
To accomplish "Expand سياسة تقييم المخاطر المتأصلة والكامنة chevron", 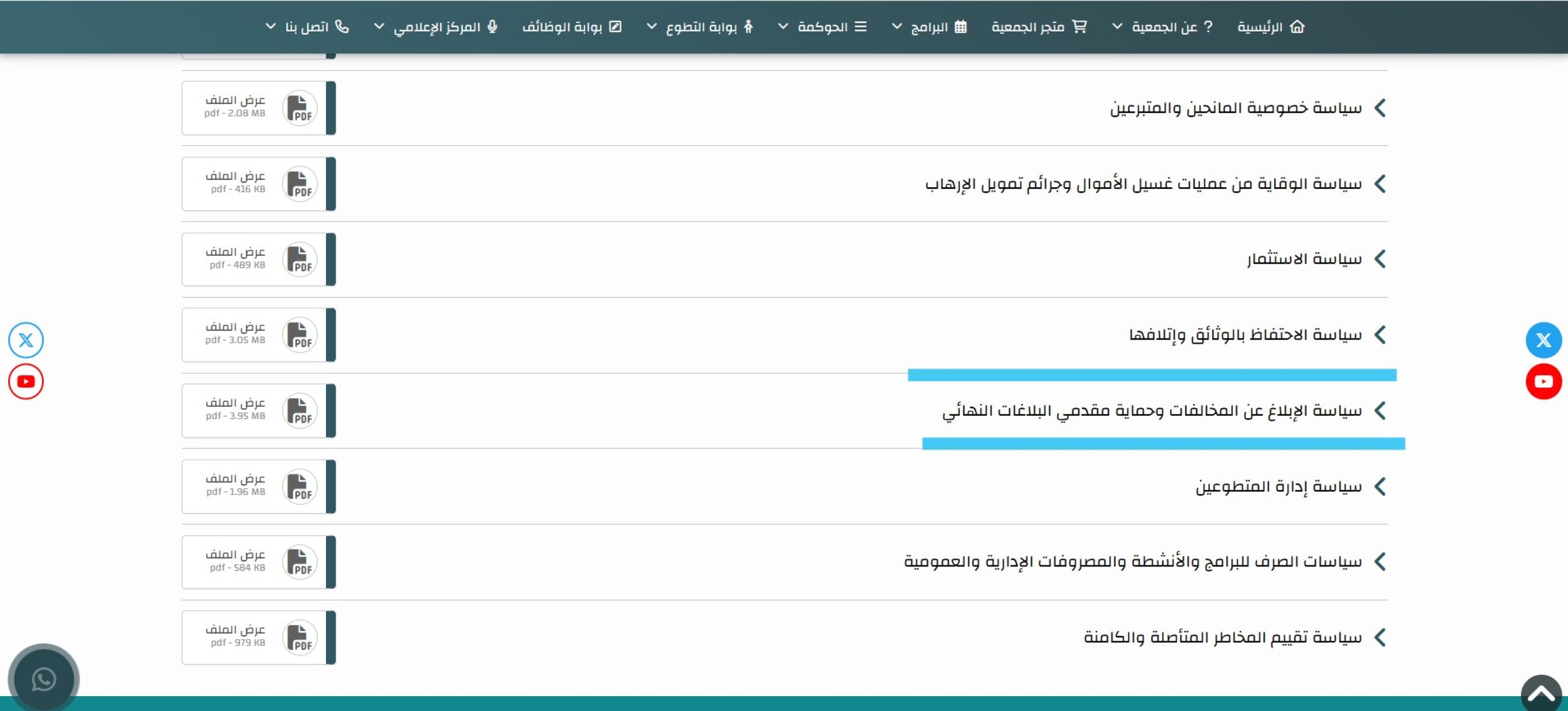I will [x=1380, y=638].
